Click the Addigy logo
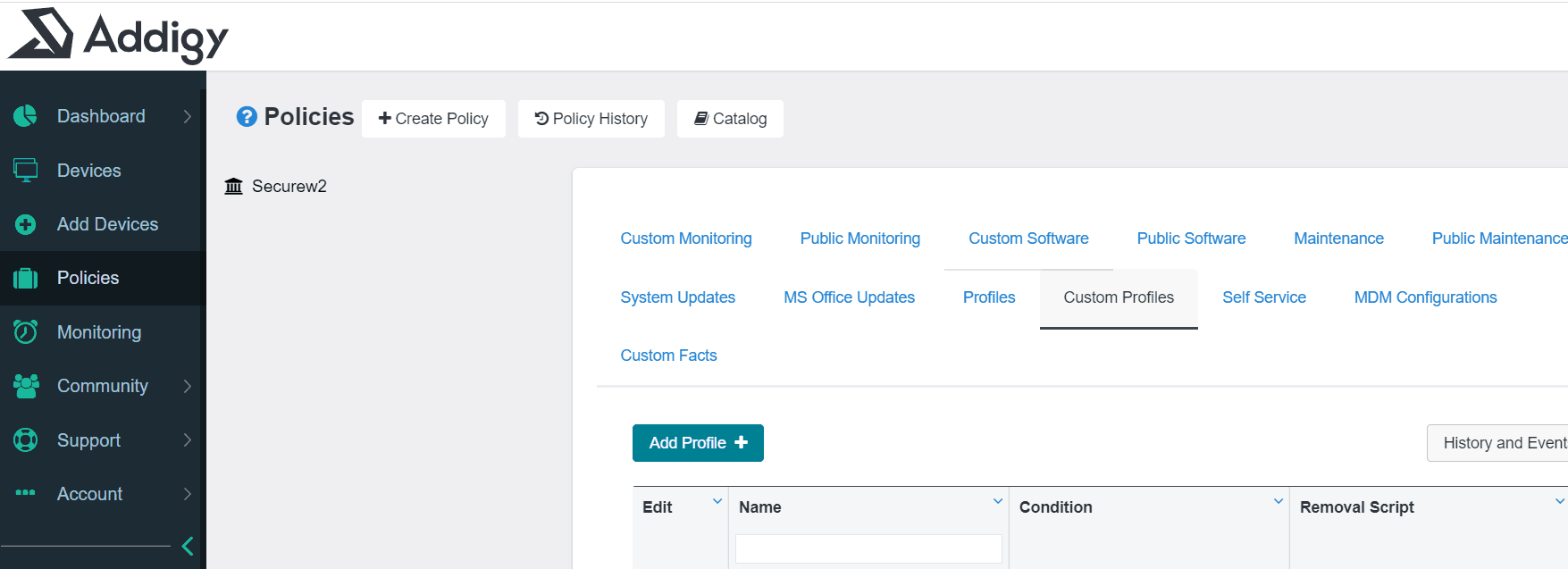Viewport: 1568px width, 569px height. point(118,36)
